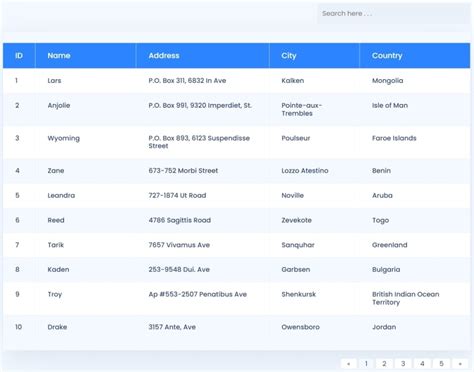This screenshot has width=474, height=372.
Task: Click the Address column header
Action: (203, 56)
